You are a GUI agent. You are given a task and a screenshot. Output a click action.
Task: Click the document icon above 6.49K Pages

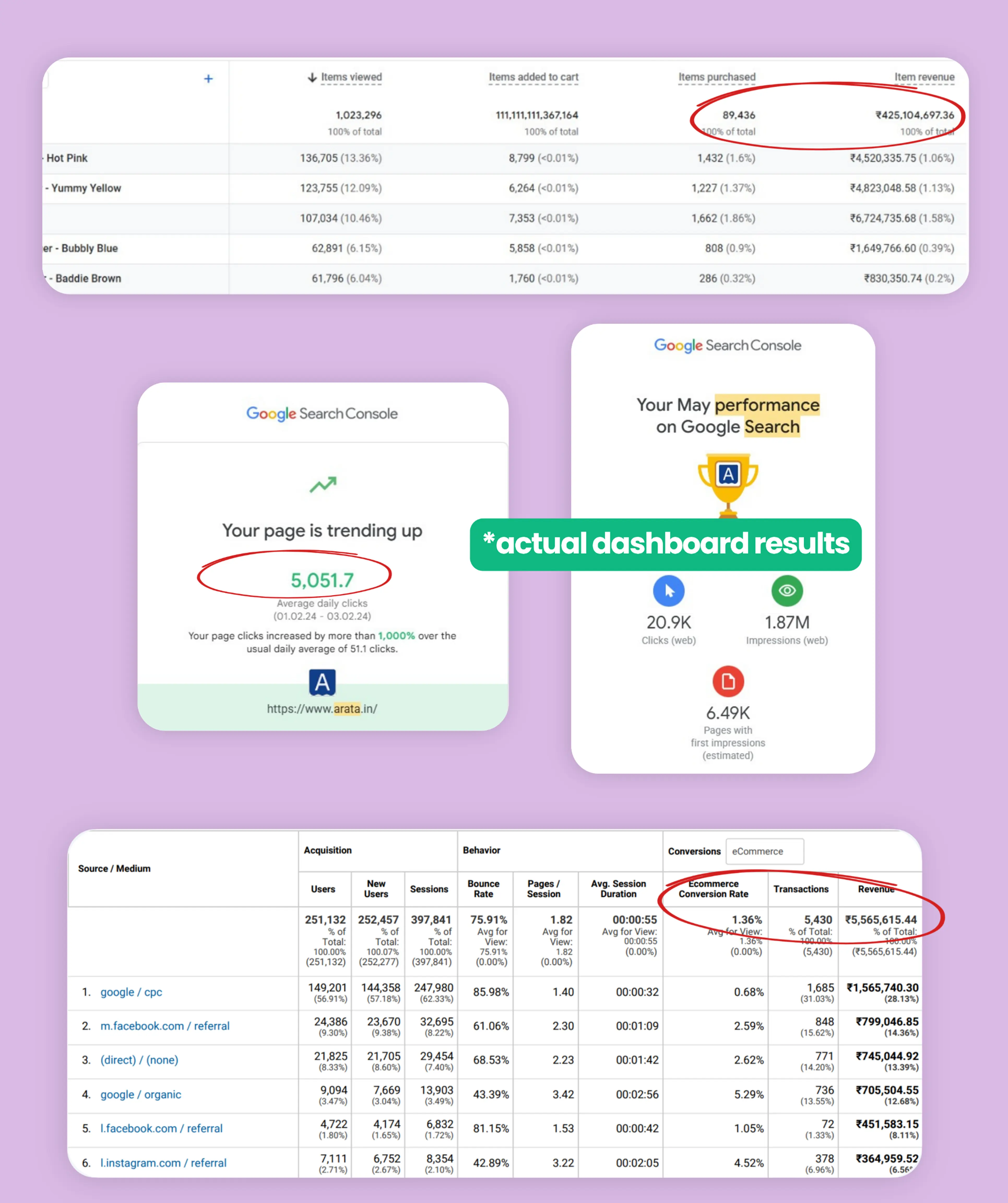click(x=727, y=681)
